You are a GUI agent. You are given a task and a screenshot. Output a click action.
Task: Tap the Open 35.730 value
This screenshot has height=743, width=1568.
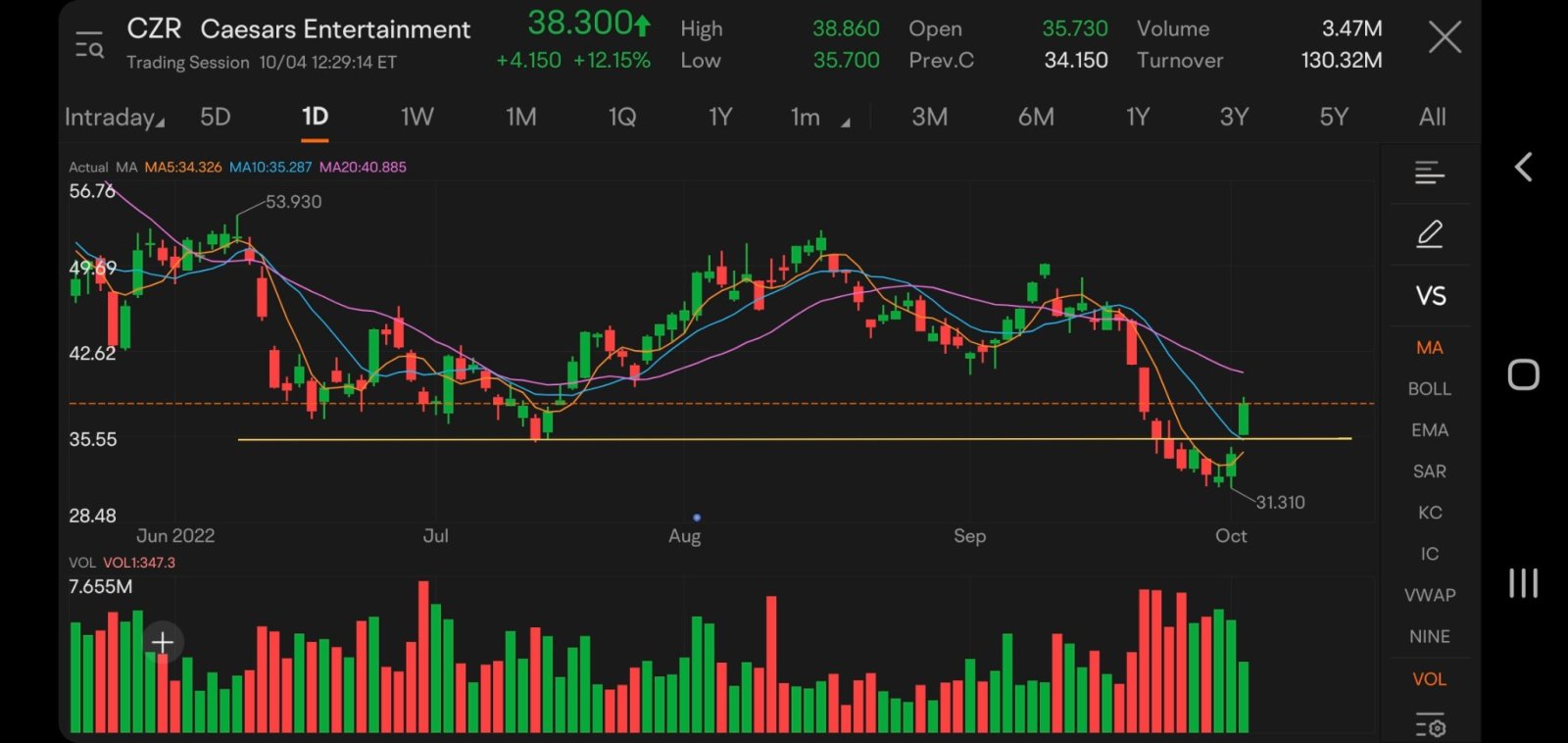[x=1075, y=29]
